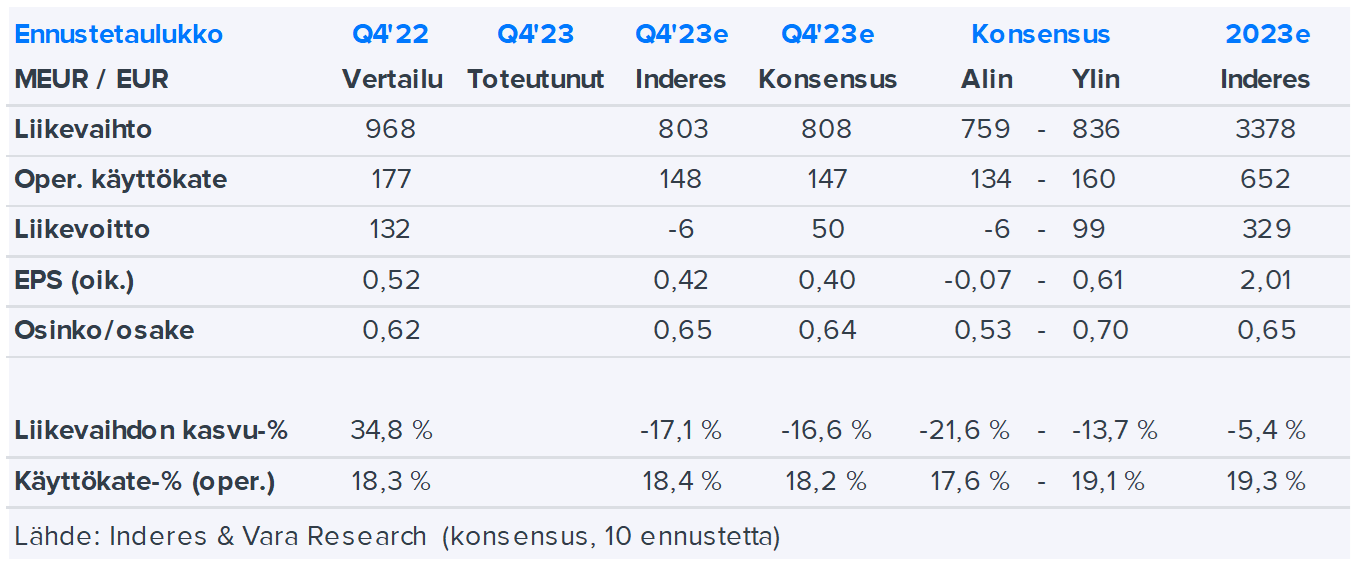Select the Käyttökate-% (oper.) row label
Viewport: 1361px width, 564px height.
point(145,481)
